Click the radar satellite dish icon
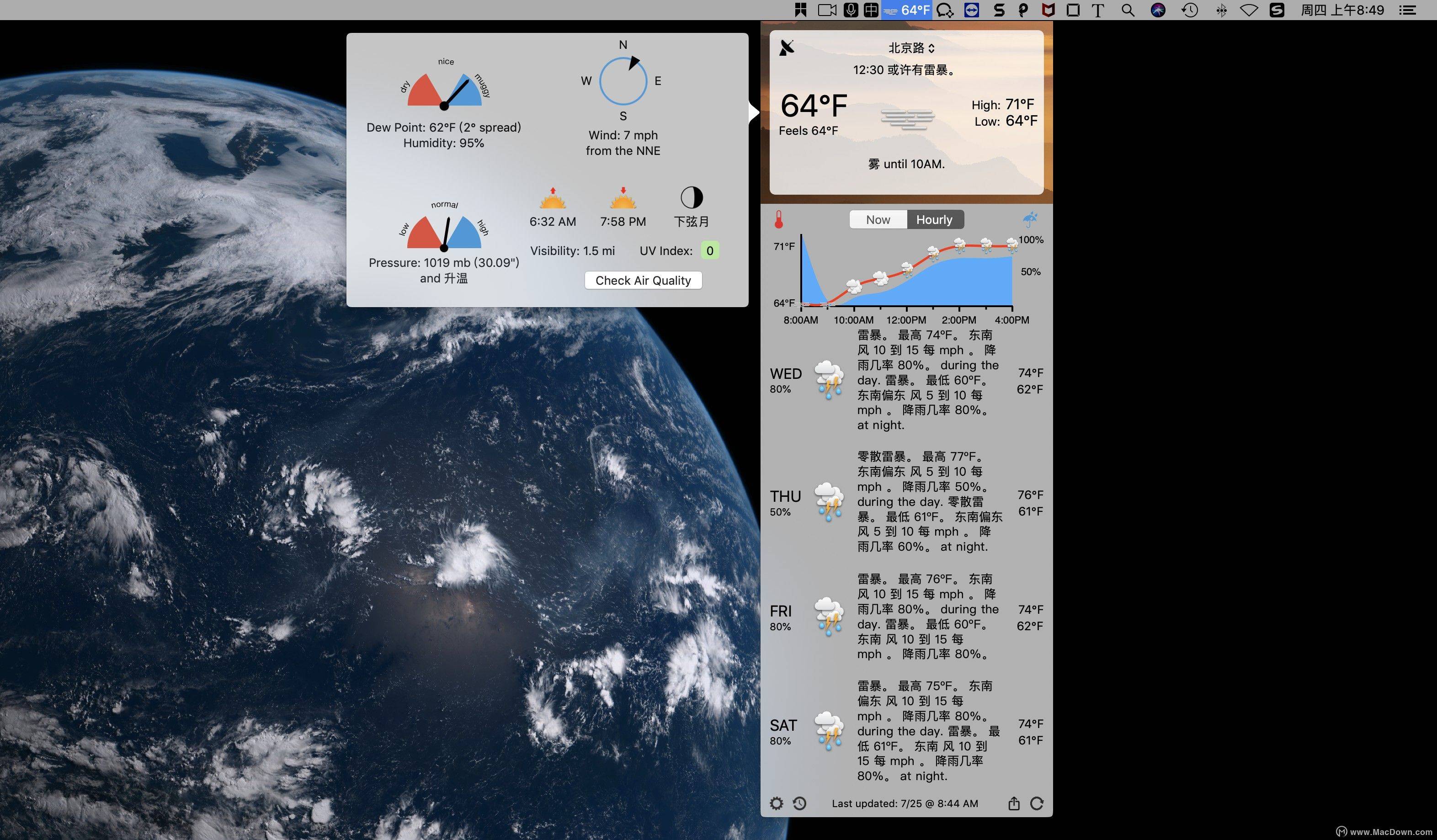Image resolution: width=1437 pixels, height=840 pixels. pyautogui.click(x=787, y=48)
